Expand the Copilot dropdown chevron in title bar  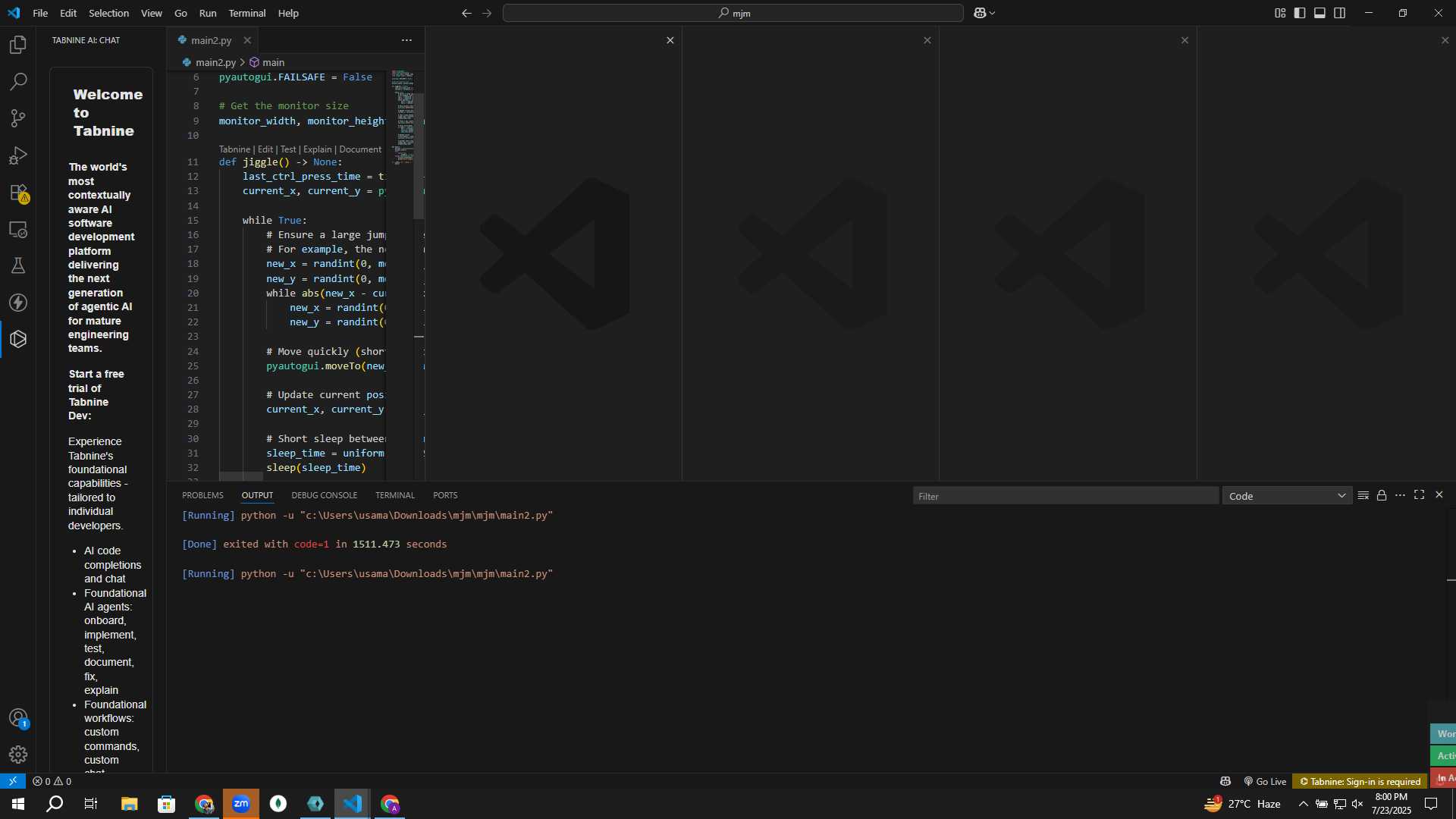(992, 13)
